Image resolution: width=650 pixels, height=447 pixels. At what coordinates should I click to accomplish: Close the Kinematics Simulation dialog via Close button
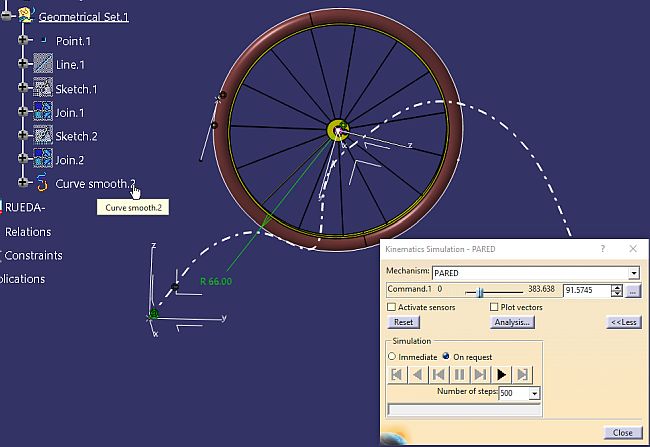[x=622, y=432]
